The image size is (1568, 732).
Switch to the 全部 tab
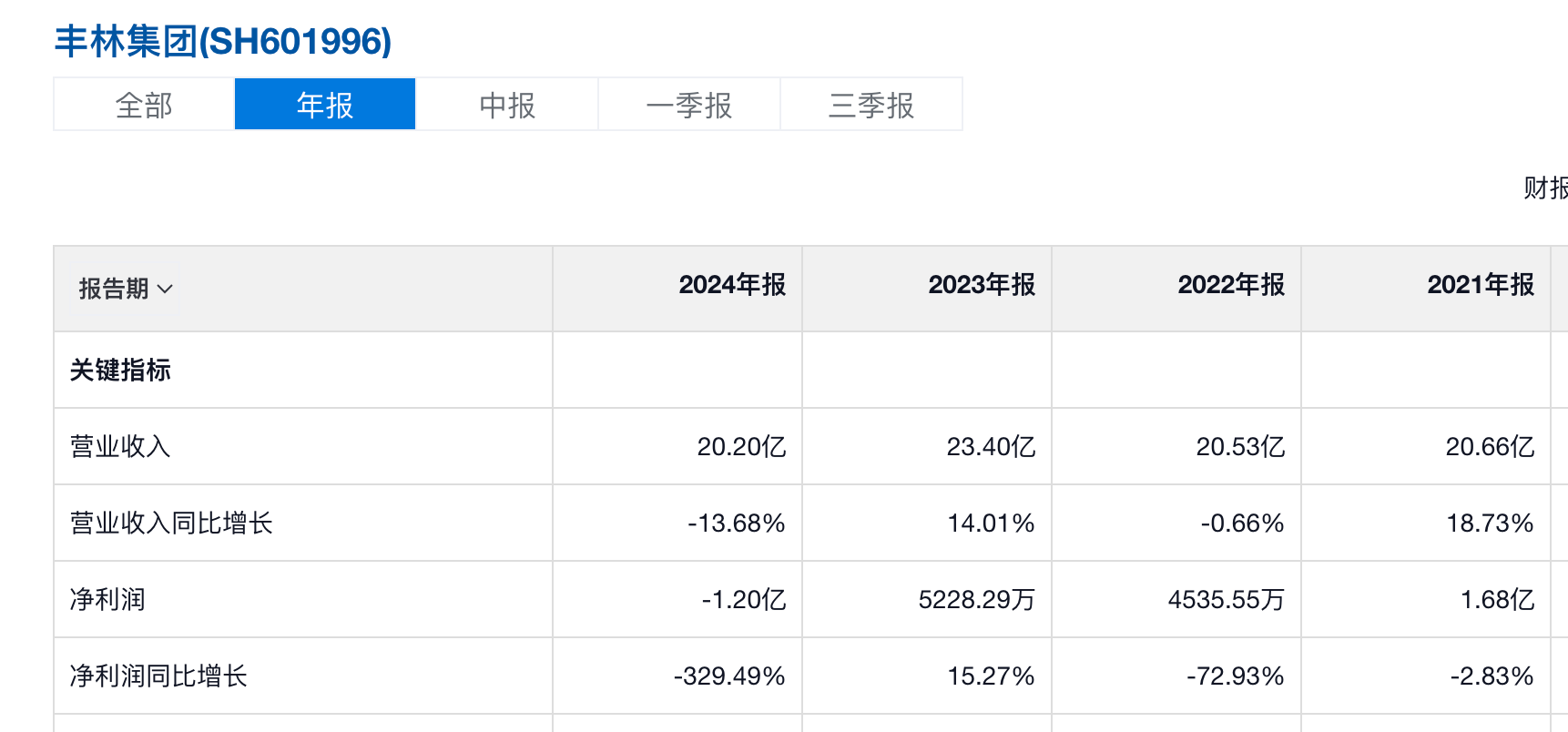144,105
